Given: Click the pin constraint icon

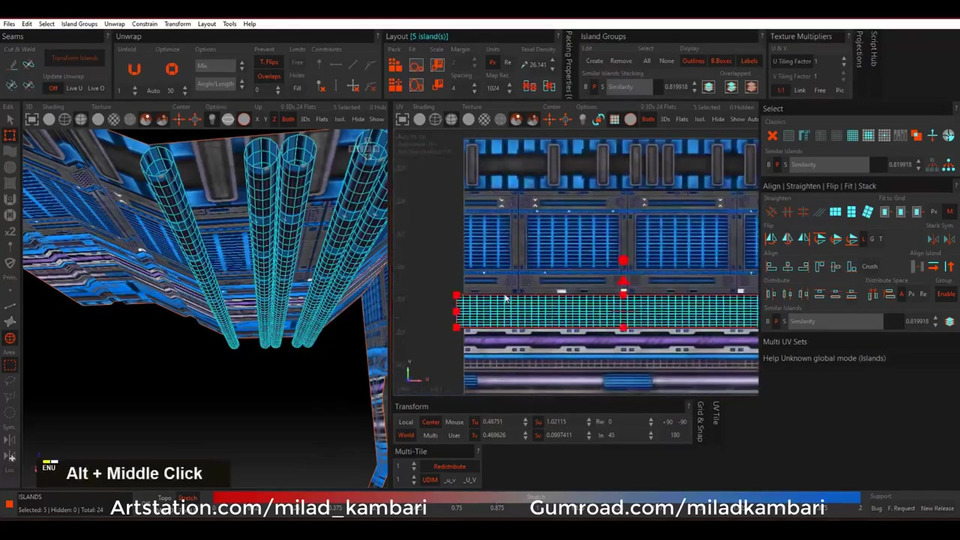Looking at the screenshot, I should 319,64.
